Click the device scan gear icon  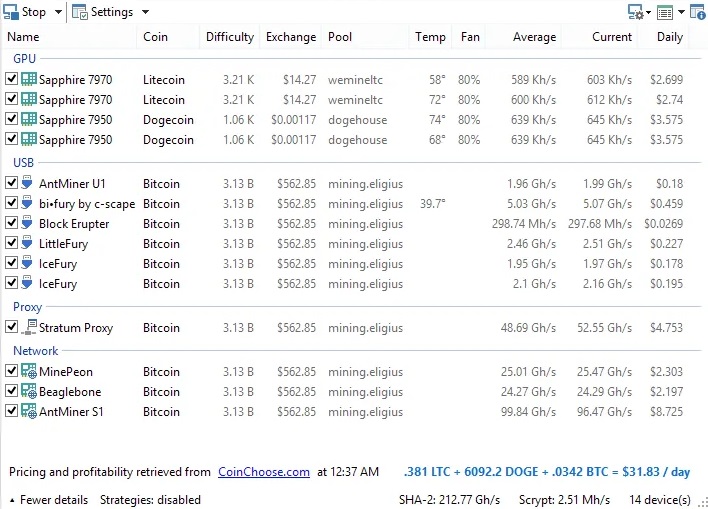click(x=636, y=12)
